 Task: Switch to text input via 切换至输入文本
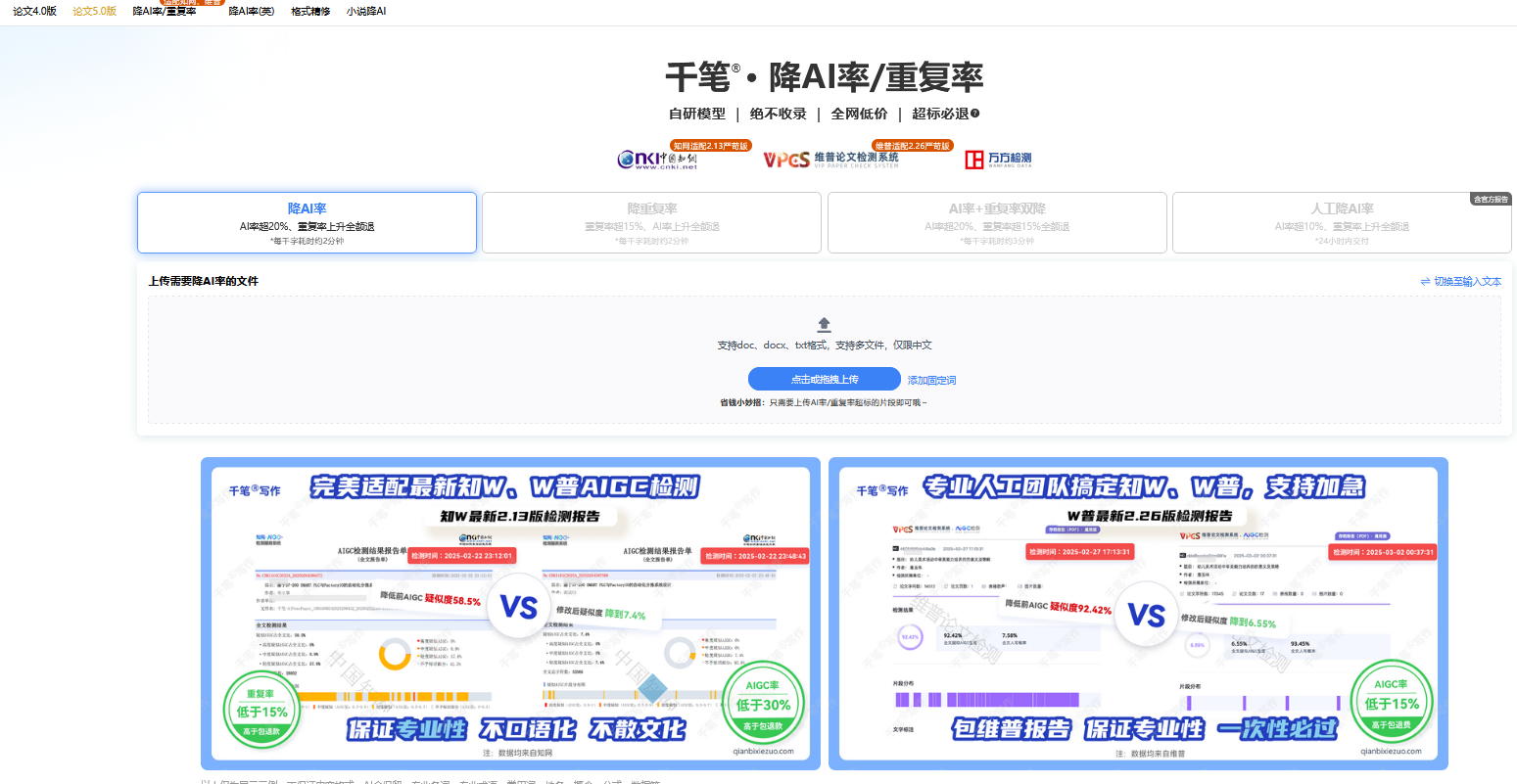pyautogui.click(x=1461, y=282)
